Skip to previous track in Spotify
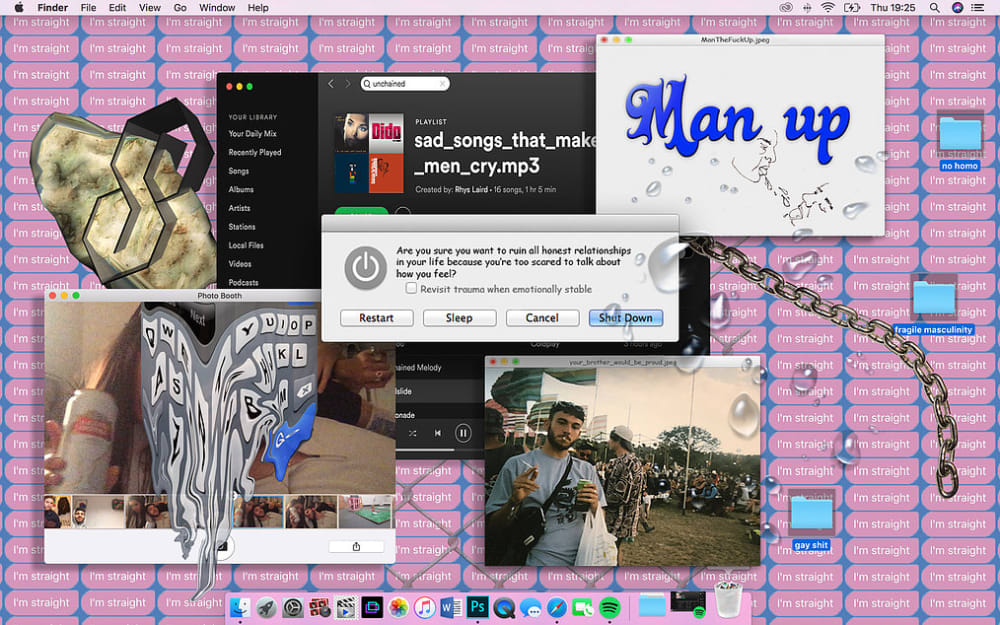The image size is (1000, 625). tap(438, 433)
